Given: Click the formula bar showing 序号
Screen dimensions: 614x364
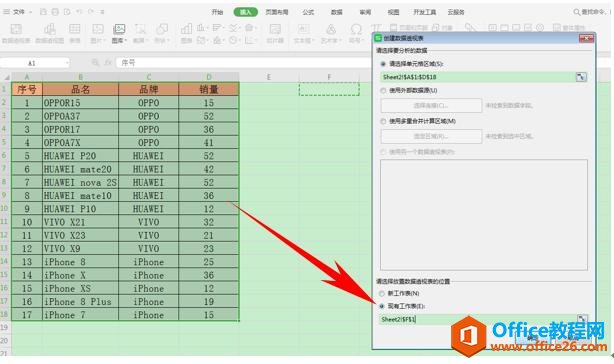Looking at the screenshot, I should (x=243, y=63).
